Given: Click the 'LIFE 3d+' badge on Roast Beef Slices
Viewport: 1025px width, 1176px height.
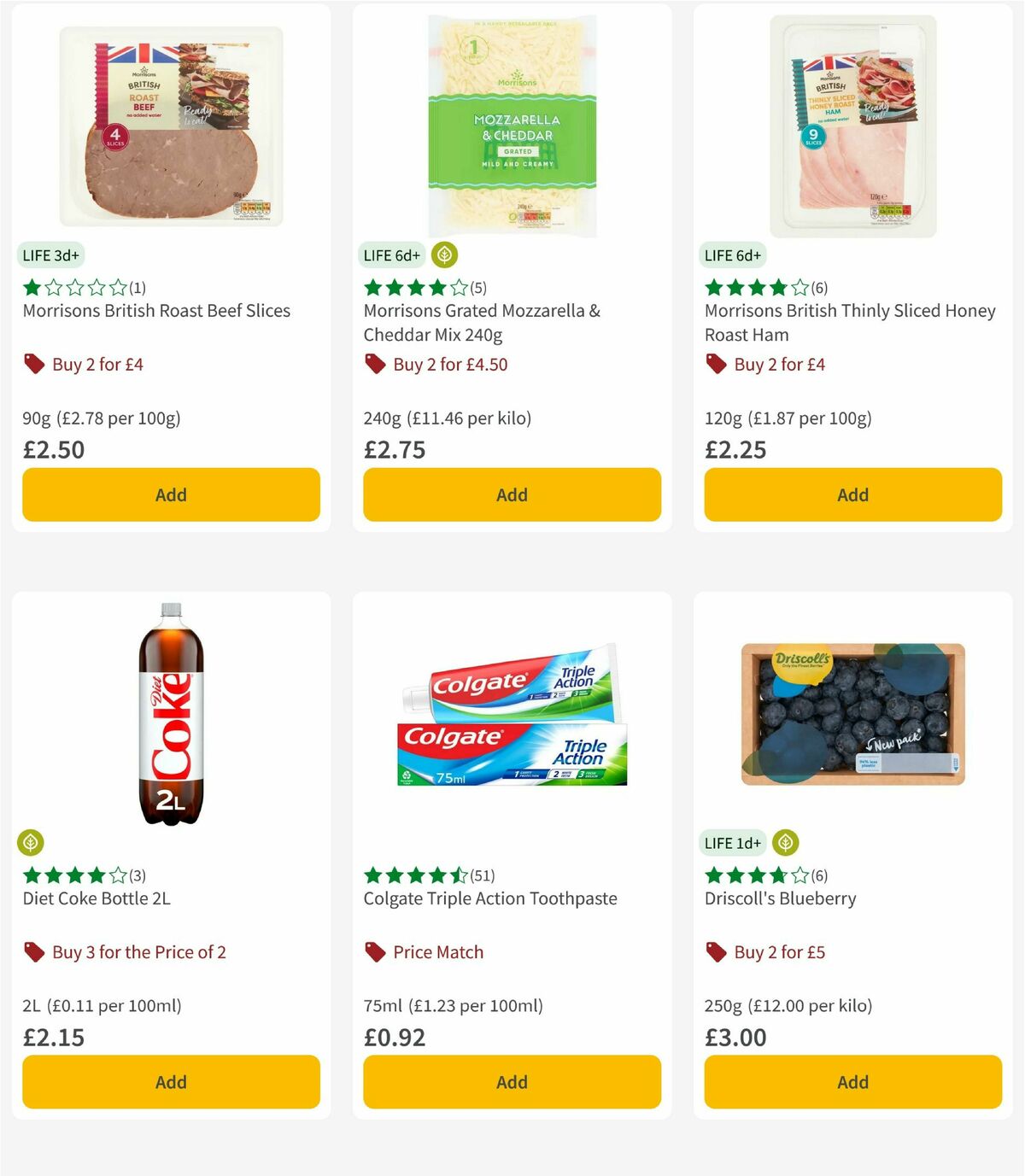Looking at the screenshot, I should (x=51, y=255).
